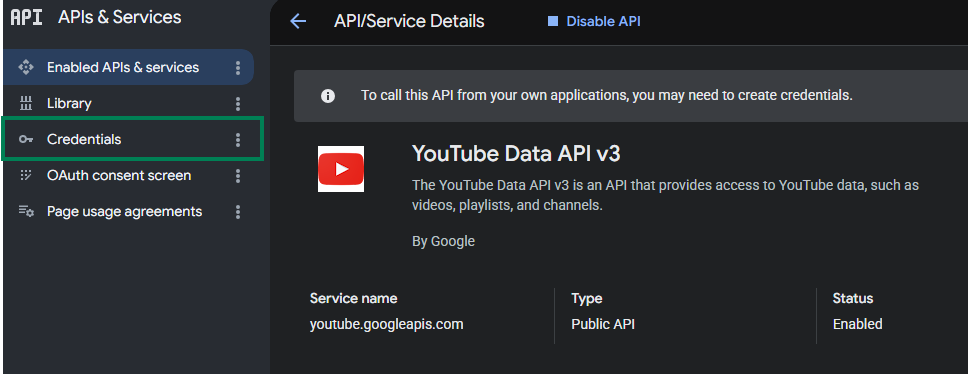Click the OAuth consent screen icon
Screen dimensions: 968x374
click(x=25, y=175)
